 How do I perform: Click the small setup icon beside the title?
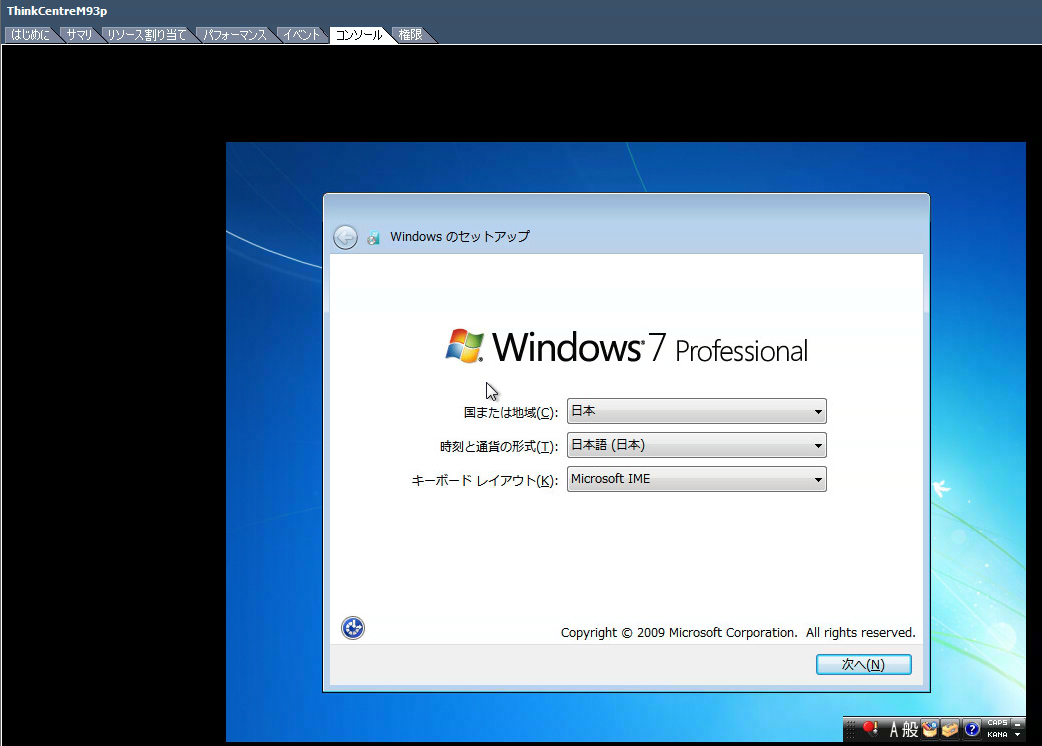click(x=373, y=237)
